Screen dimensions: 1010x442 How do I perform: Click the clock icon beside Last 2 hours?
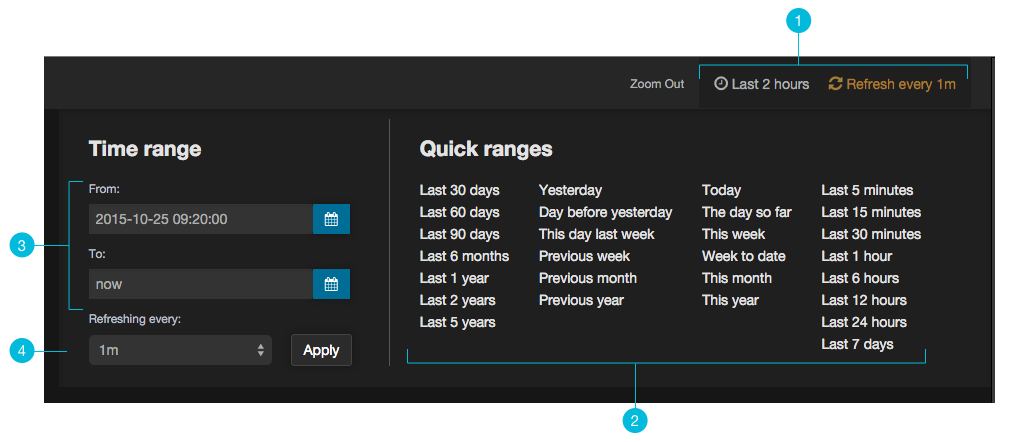[720, 84]
